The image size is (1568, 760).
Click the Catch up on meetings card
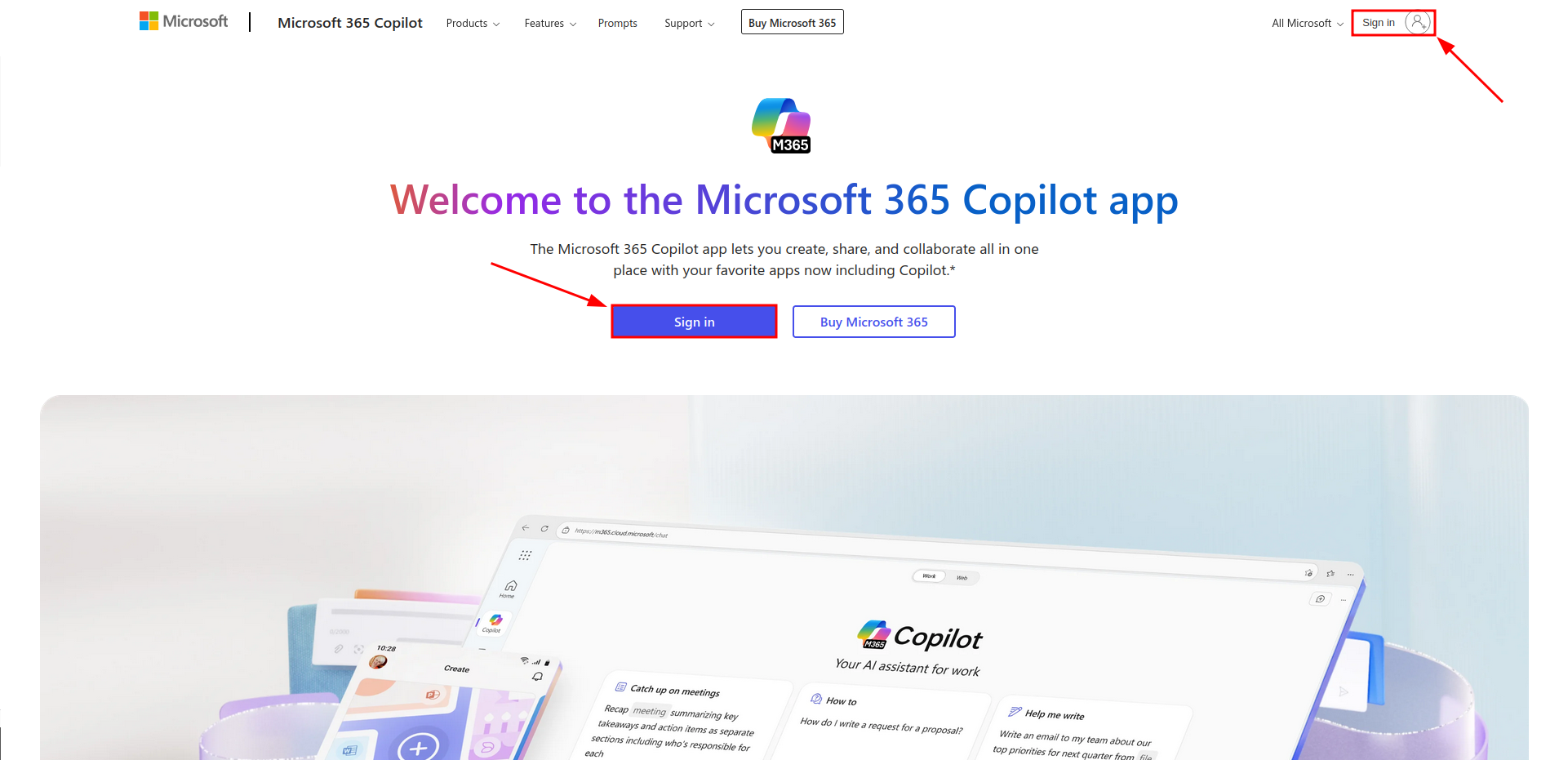[686, 718]
